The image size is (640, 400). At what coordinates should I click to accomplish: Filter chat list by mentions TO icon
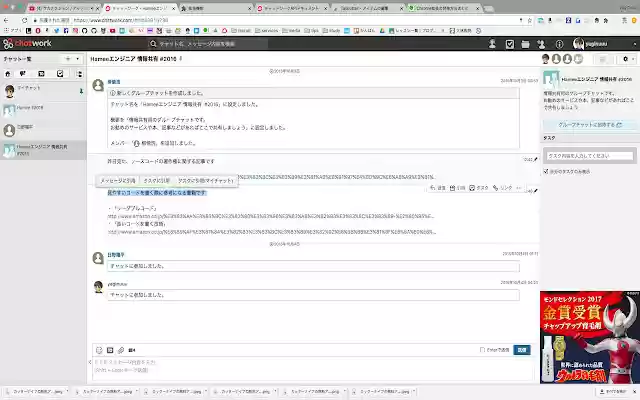(x=41, y=74)
